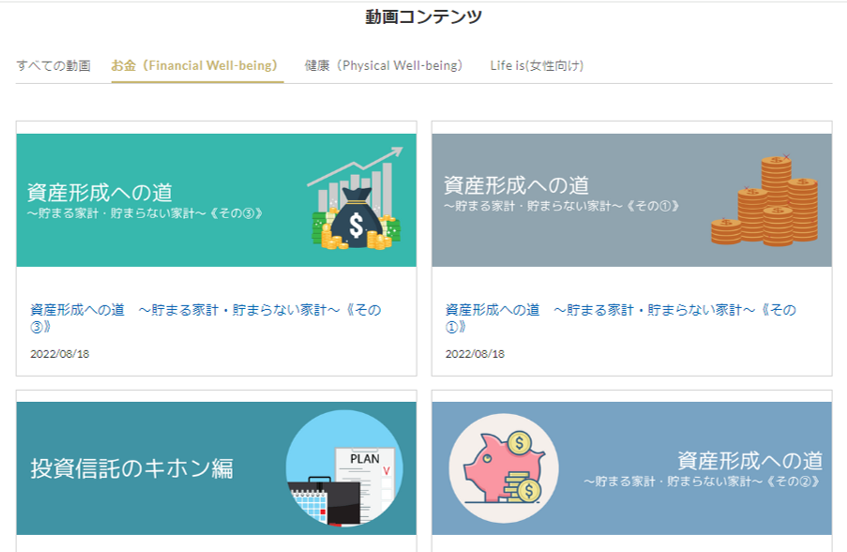Viewport: 847px width, 552px height.
Task: Go to the Life is(女性向け) tab
Action: point(536,66)
